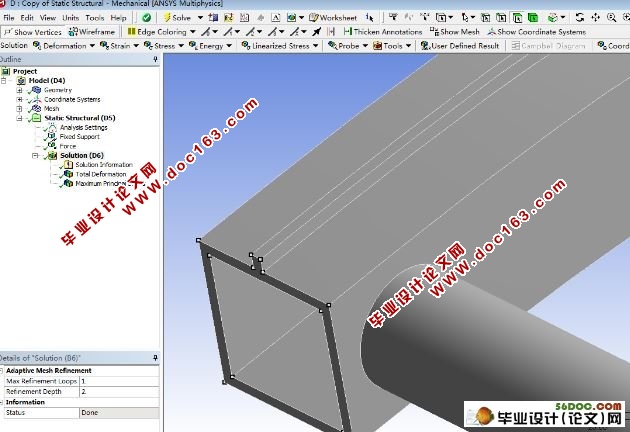Pin the Outline panel
Screen dimensions: 630x432
155,59
